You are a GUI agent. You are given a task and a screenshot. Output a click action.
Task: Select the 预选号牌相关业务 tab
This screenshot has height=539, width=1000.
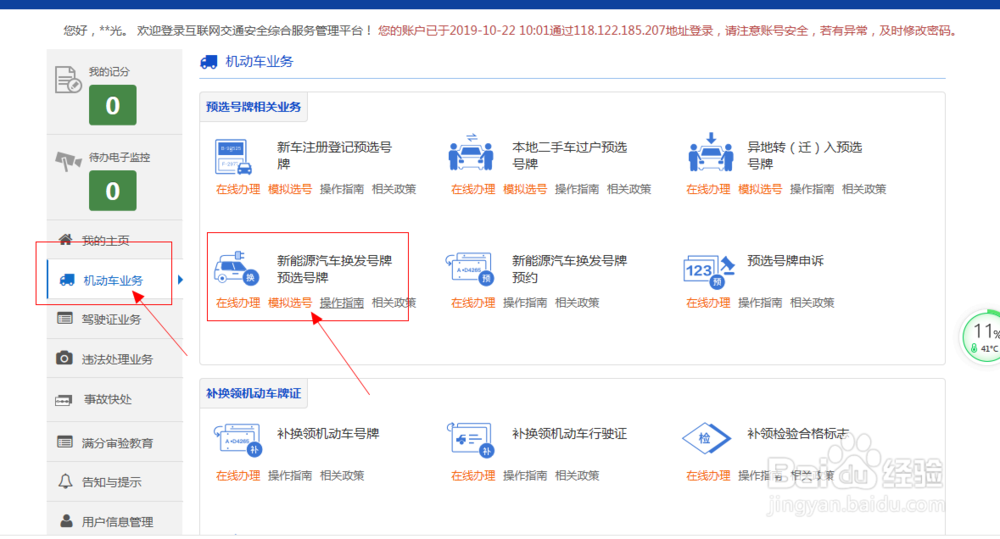coord(253,107)
